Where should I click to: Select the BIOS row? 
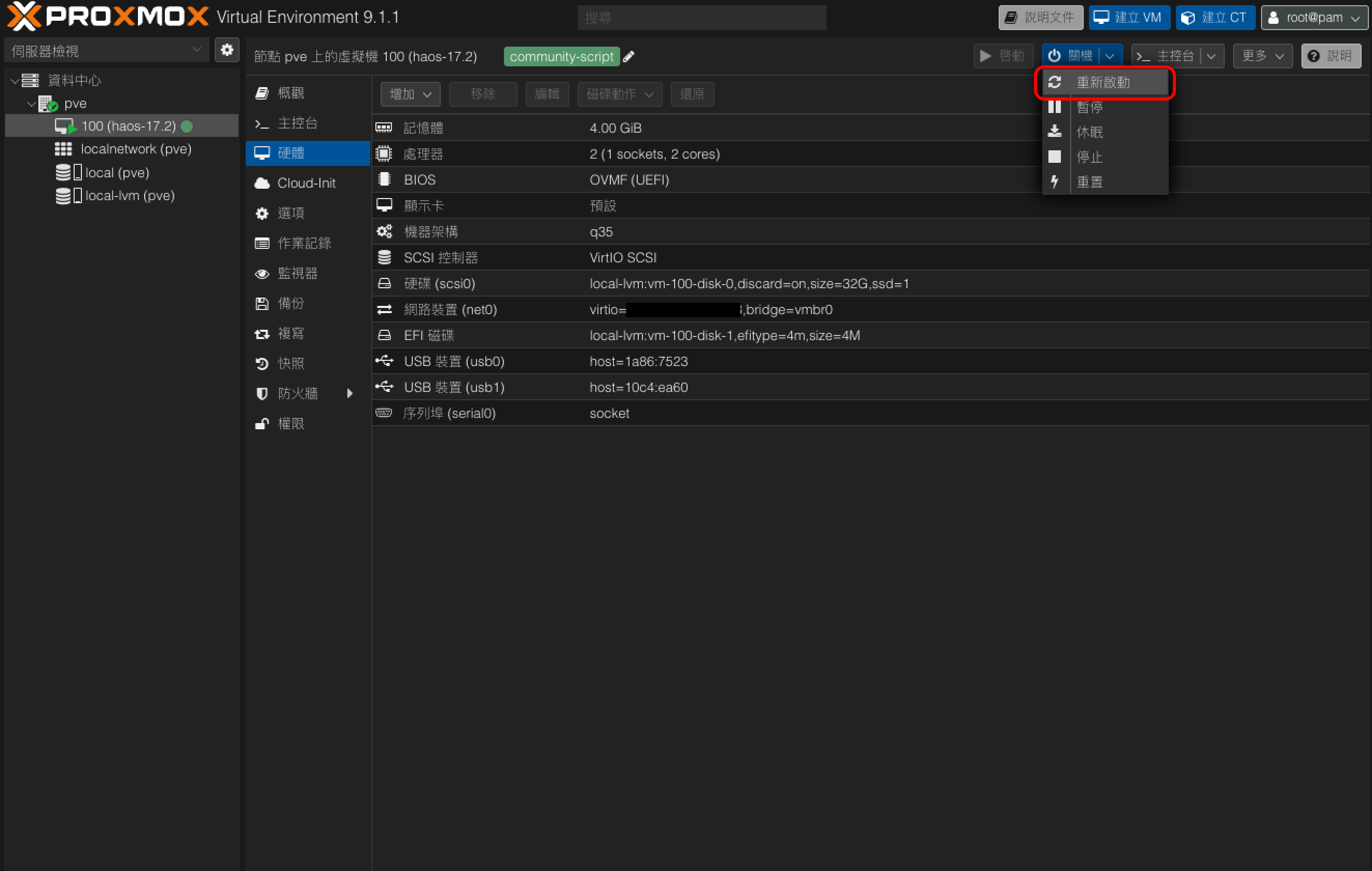pyautogui.click(x=871, y=180)
